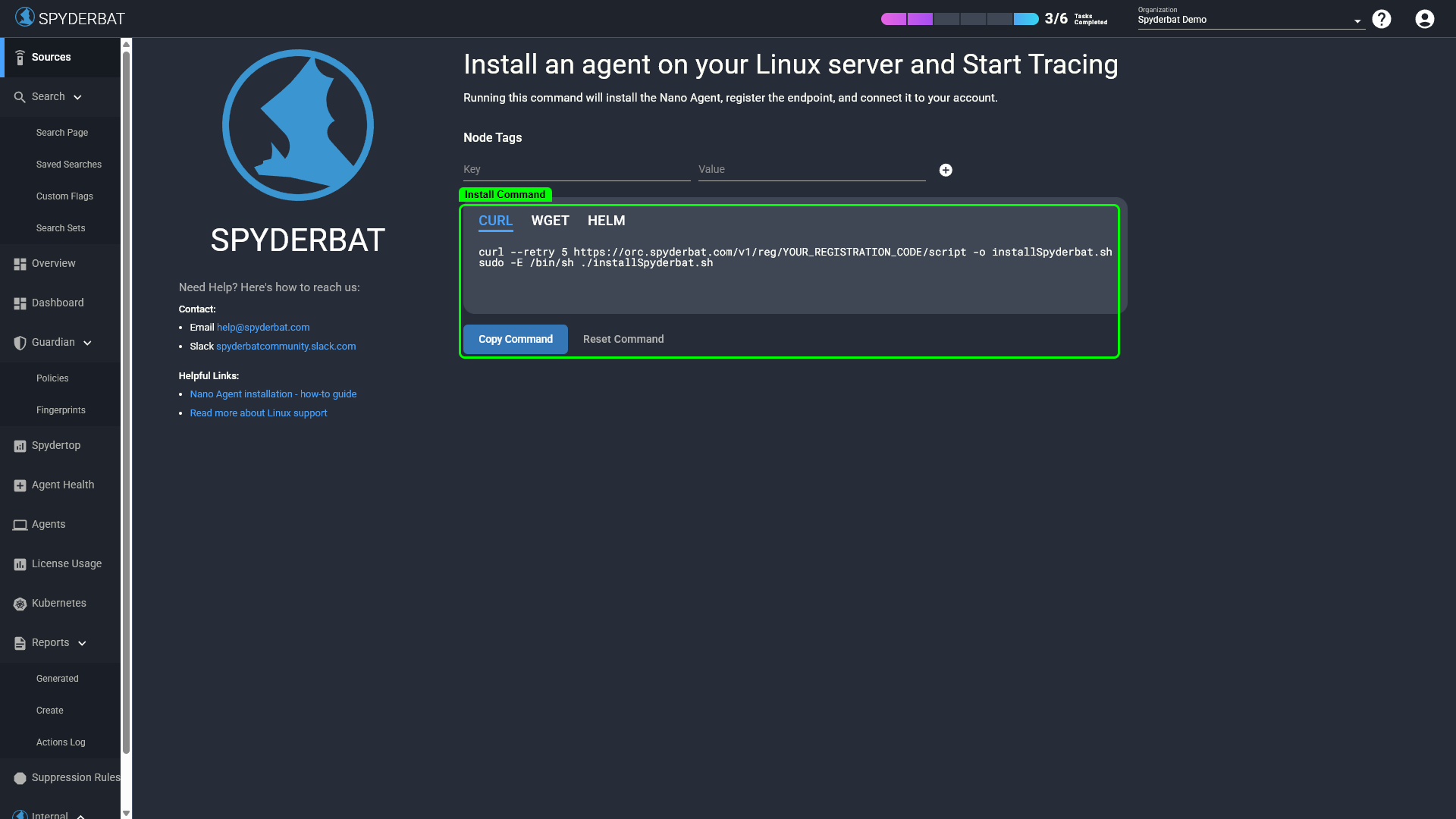Open the Dashboard panel
Screen dimensions: 1456x819
click(x=57, y=303)
